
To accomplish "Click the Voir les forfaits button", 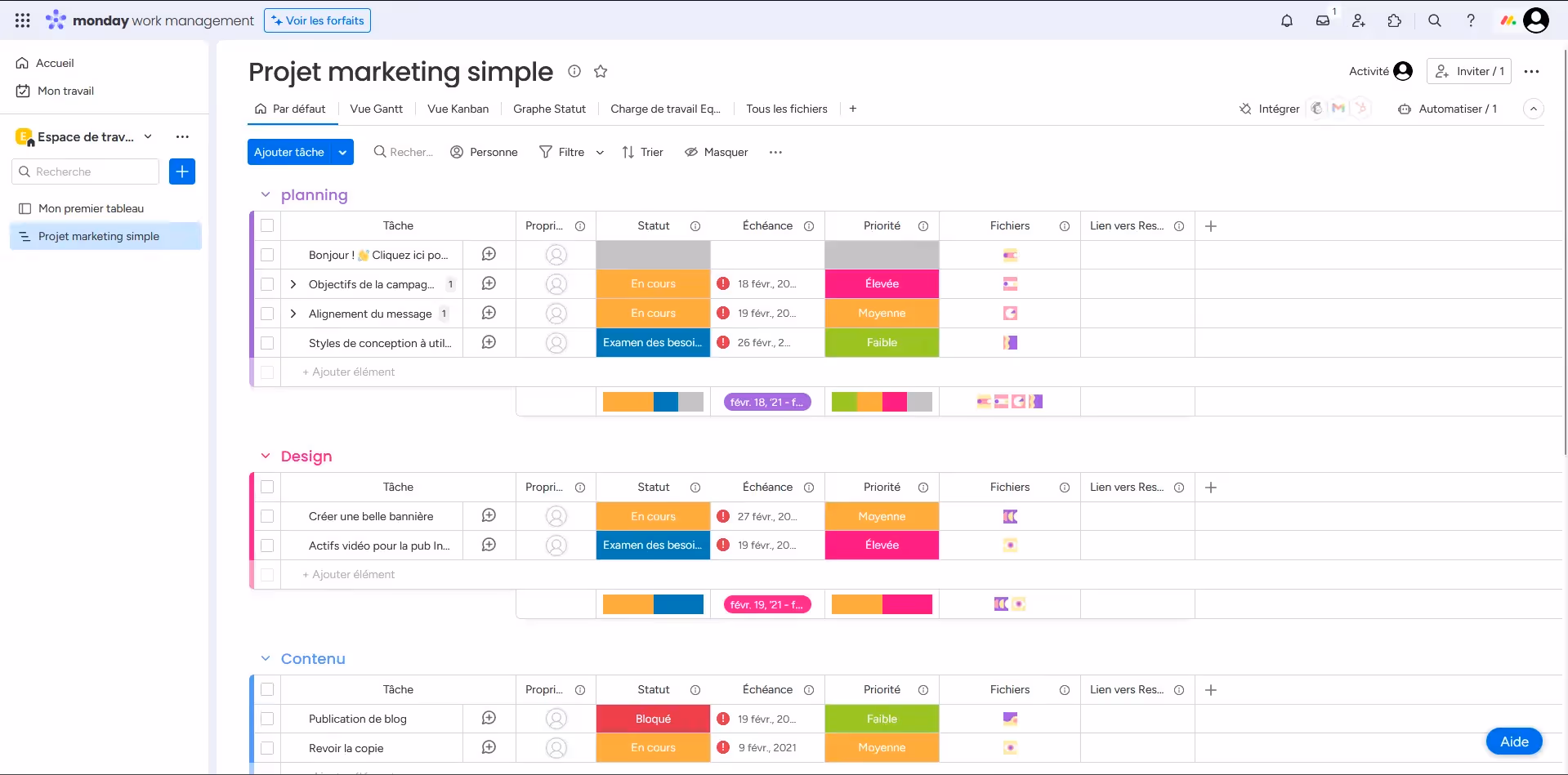I will 317,20.
